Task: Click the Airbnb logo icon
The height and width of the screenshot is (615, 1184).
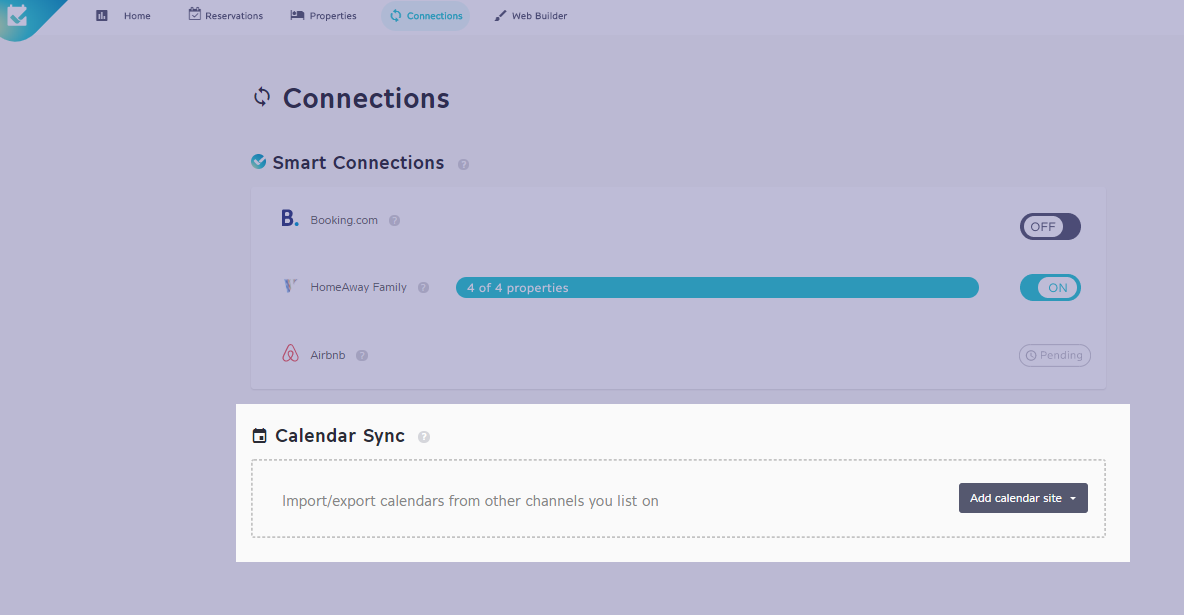Action: (291, 353)
